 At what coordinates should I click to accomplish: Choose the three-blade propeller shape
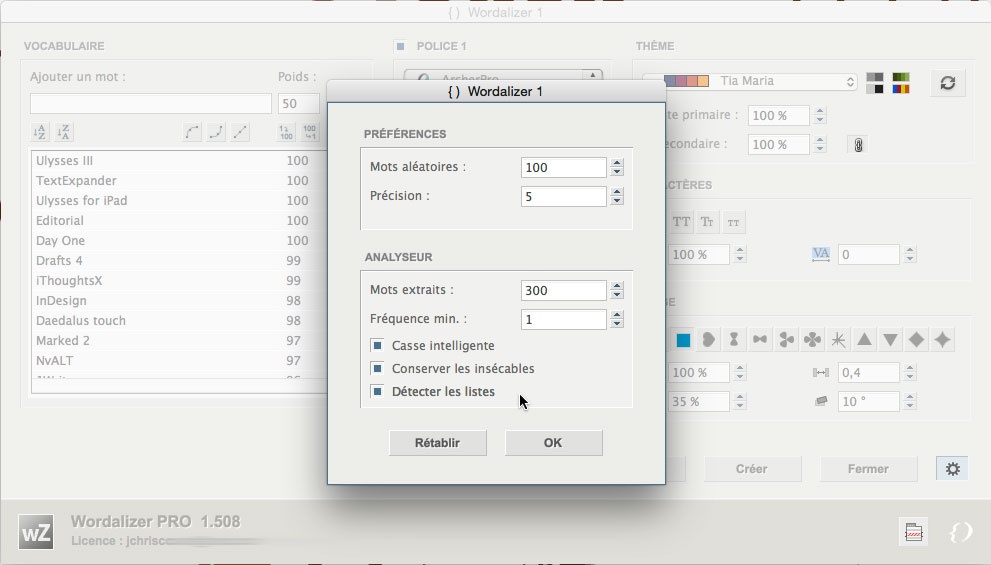pyautogui.click(x=786, y=340)
